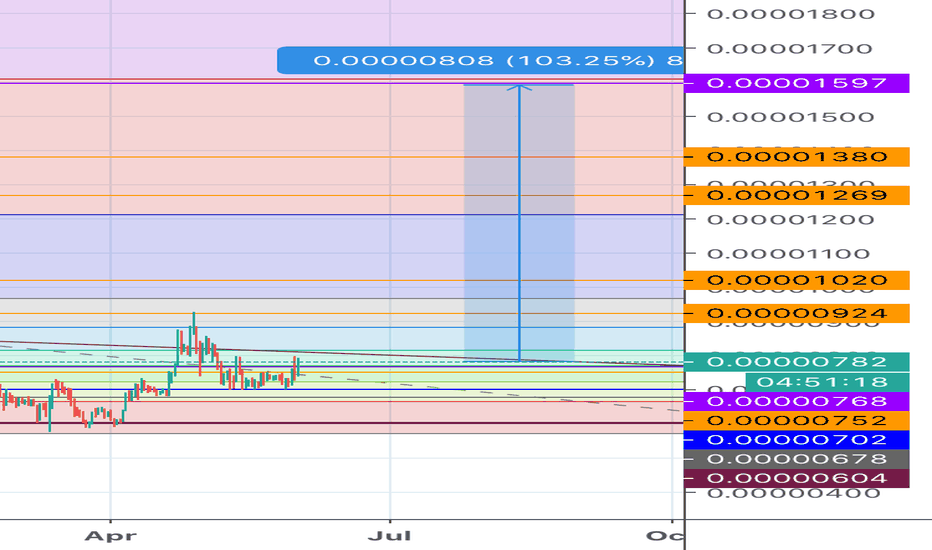Image resolution: width=932 pixels, height=550 pixels.
Task: Click the 0.00001500 price scale value
Action: pos(791,117)
